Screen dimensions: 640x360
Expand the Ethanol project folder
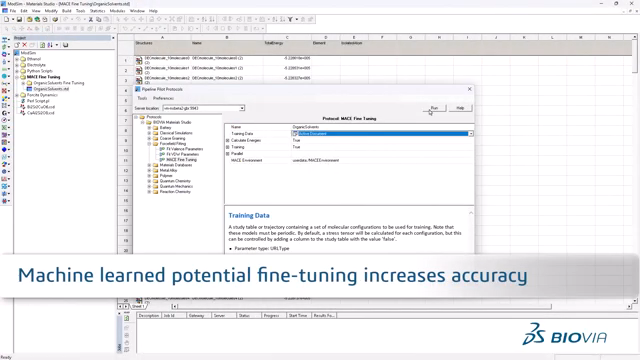pyautogui.click(x=17, y=59)
